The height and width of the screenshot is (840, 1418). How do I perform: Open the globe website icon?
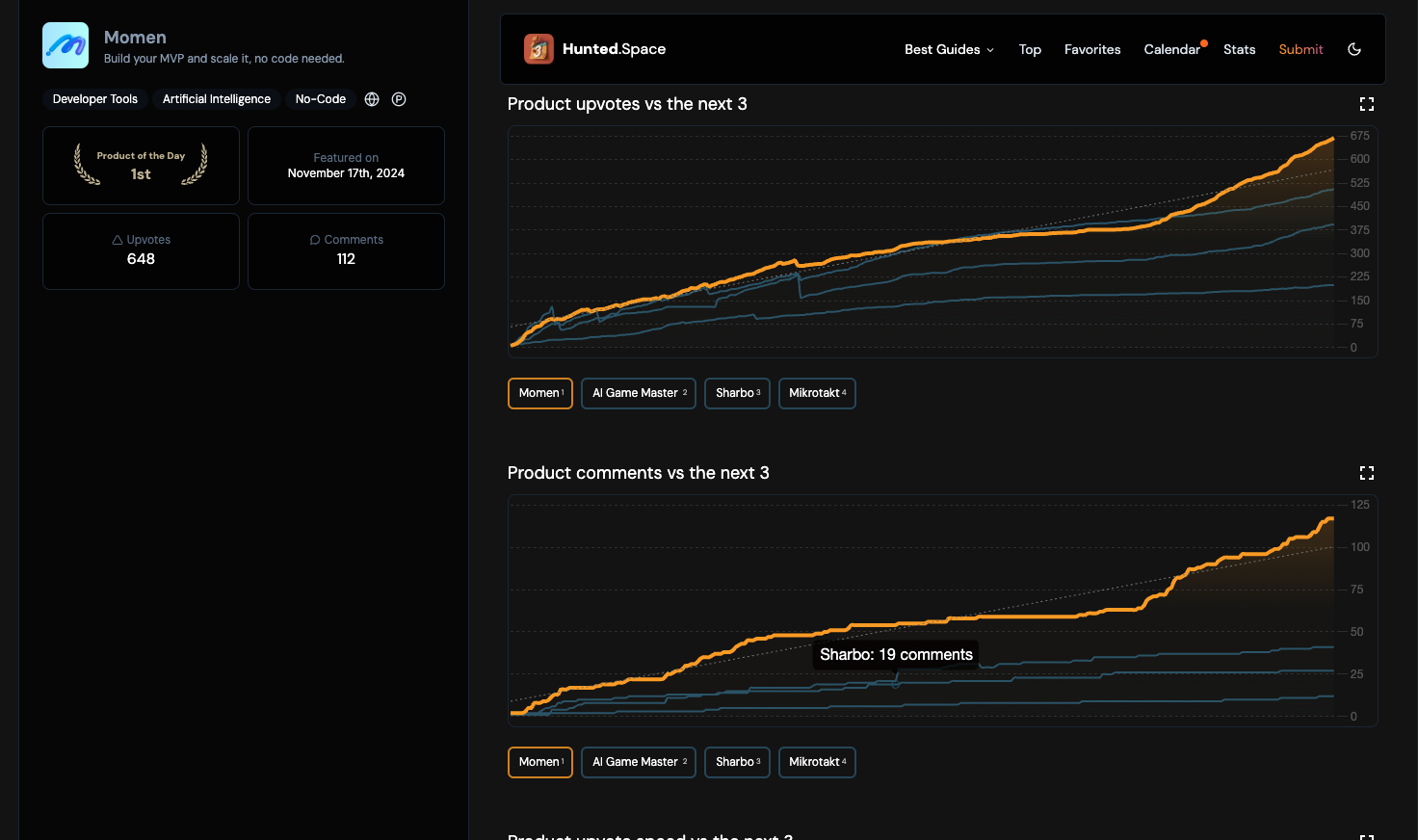[x=372, y=99]
